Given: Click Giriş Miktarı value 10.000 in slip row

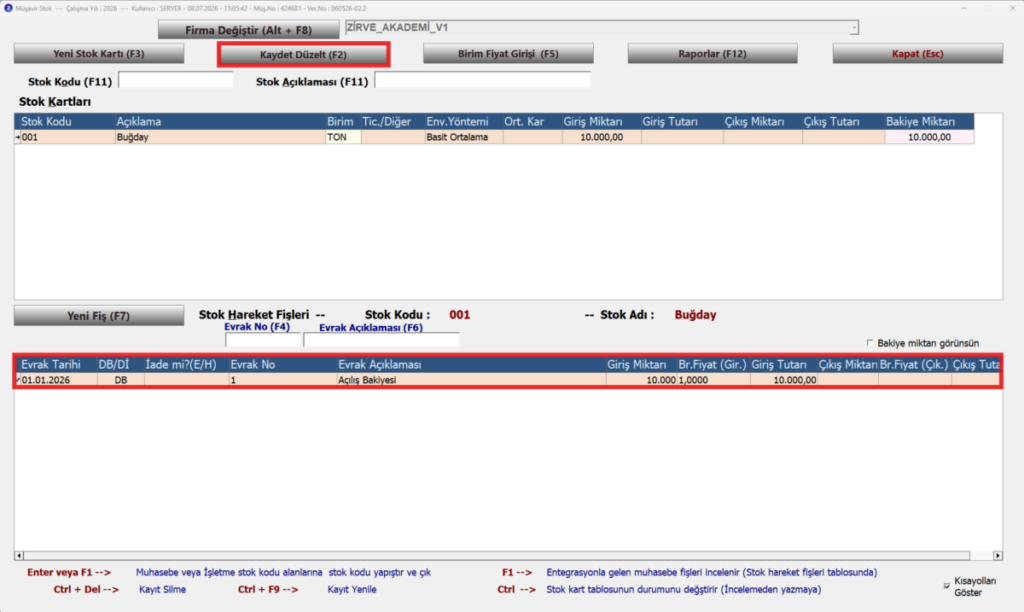Looking at the screenshot, I should (641, 380).
